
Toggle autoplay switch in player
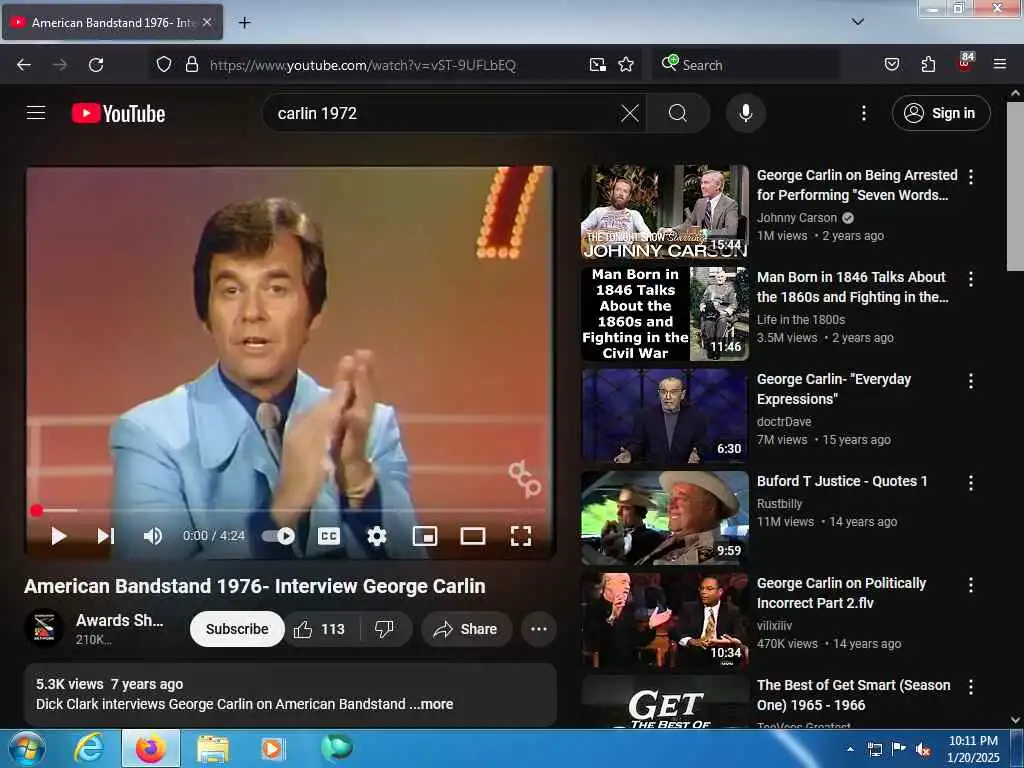(278, 536)
